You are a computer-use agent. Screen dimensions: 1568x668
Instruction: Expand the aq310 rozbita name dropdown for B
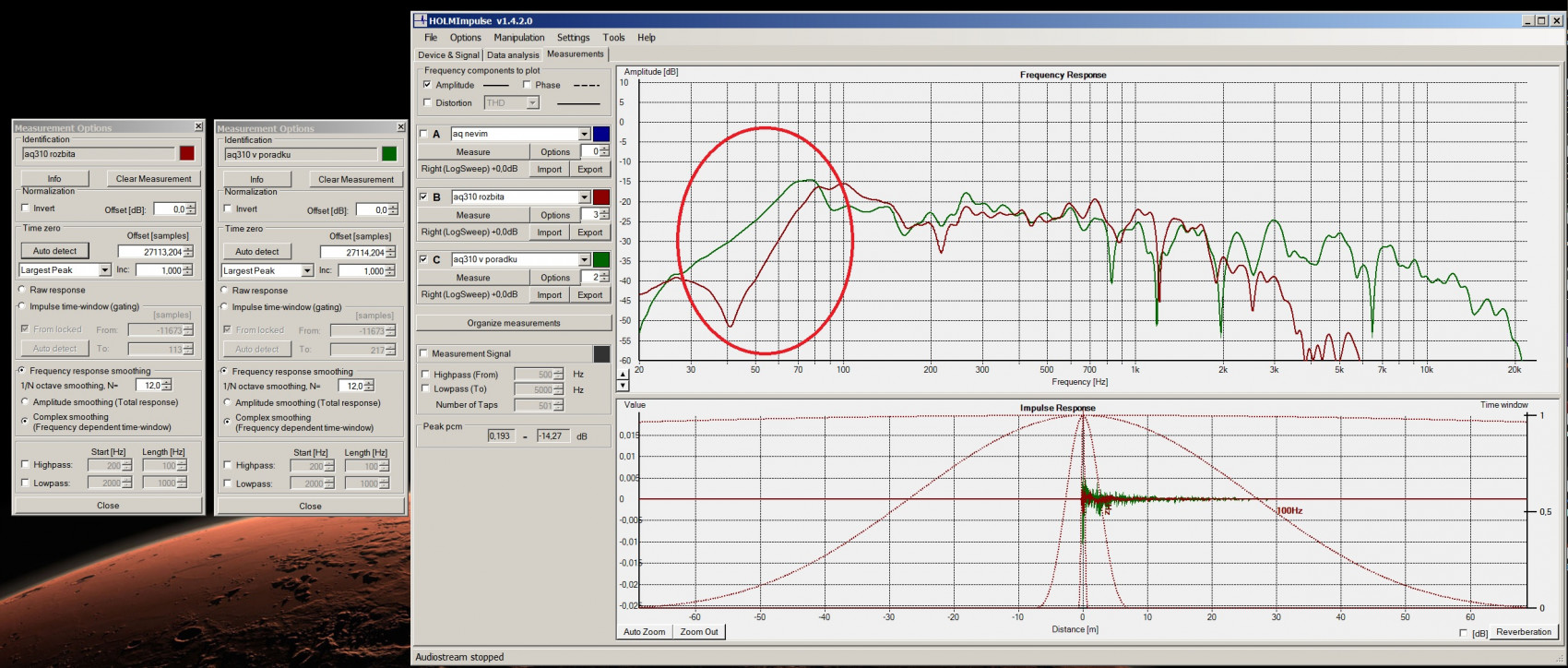click(584, 197)
